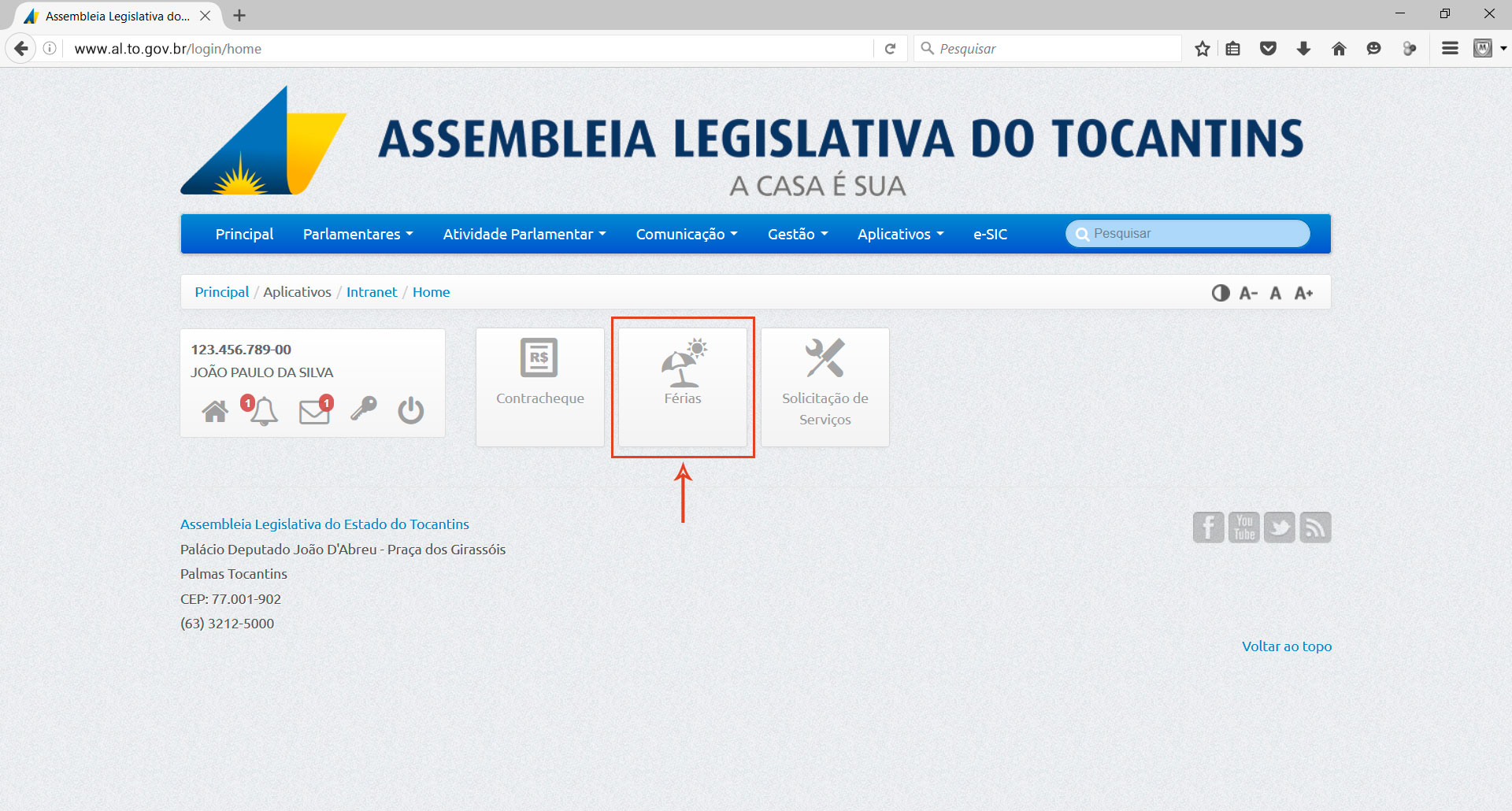The width and height of the screenshot is (1512, 811).
Task: Decrease font size with A- button
Action: (x=1248, y=293)
